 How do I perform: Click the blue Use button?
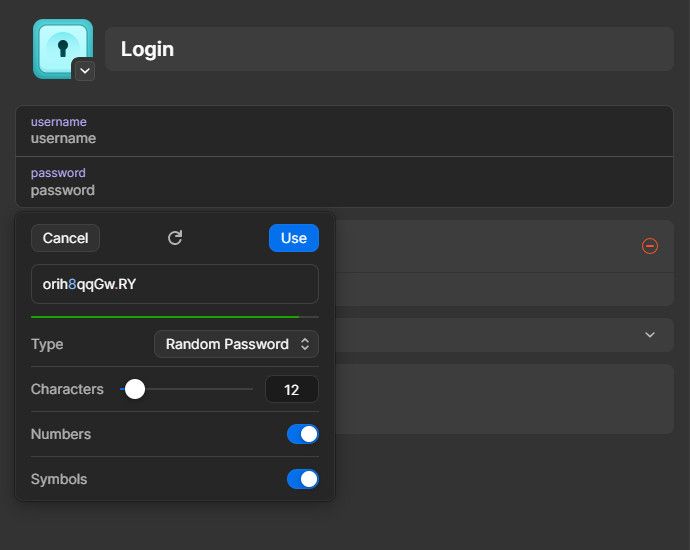[x=294, y=238]
